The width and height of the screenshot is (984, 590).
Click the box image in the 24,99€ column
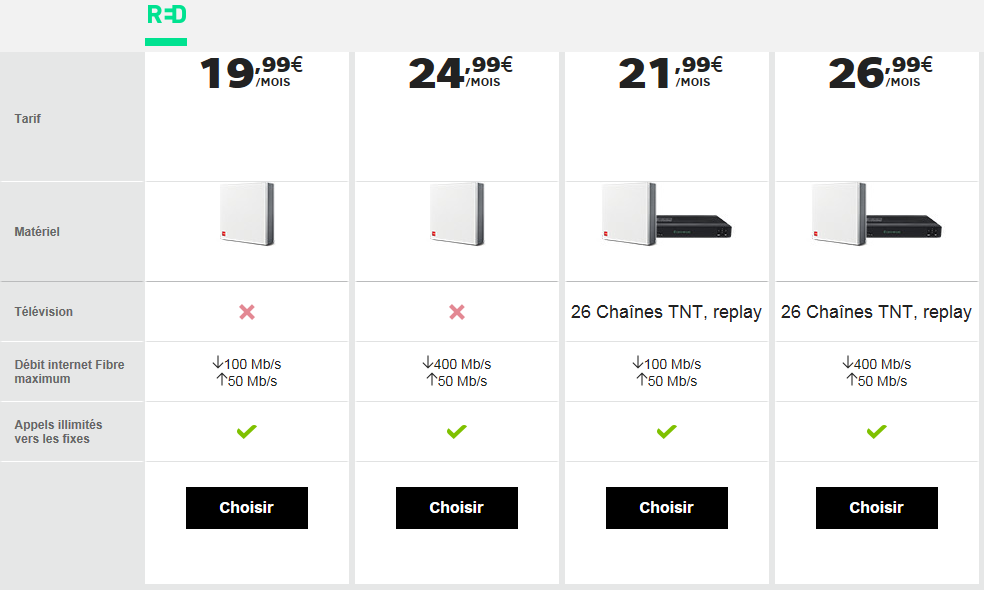click(456, 213)
